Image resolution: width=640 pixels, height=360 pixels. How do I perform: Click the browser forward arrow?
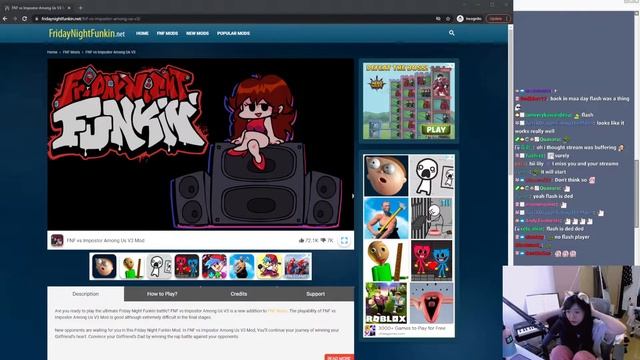(15, 19)
